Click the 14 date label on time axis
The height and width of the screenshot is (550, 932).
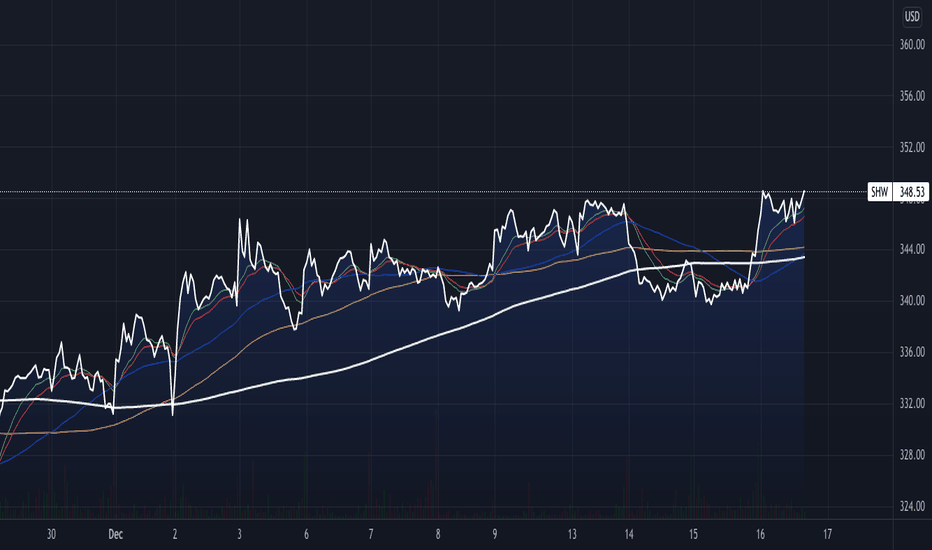[x=629, y=535]
